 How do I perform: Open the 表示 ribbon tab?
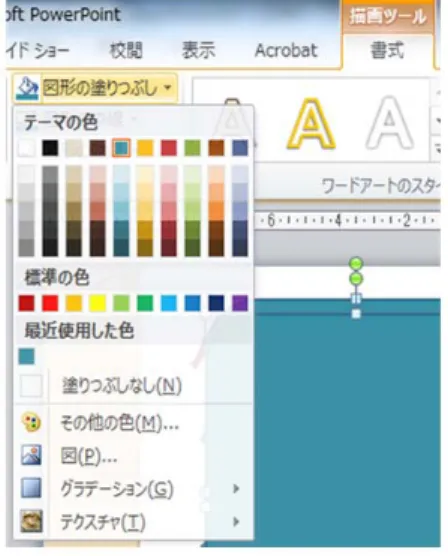(x=198, y=50)
